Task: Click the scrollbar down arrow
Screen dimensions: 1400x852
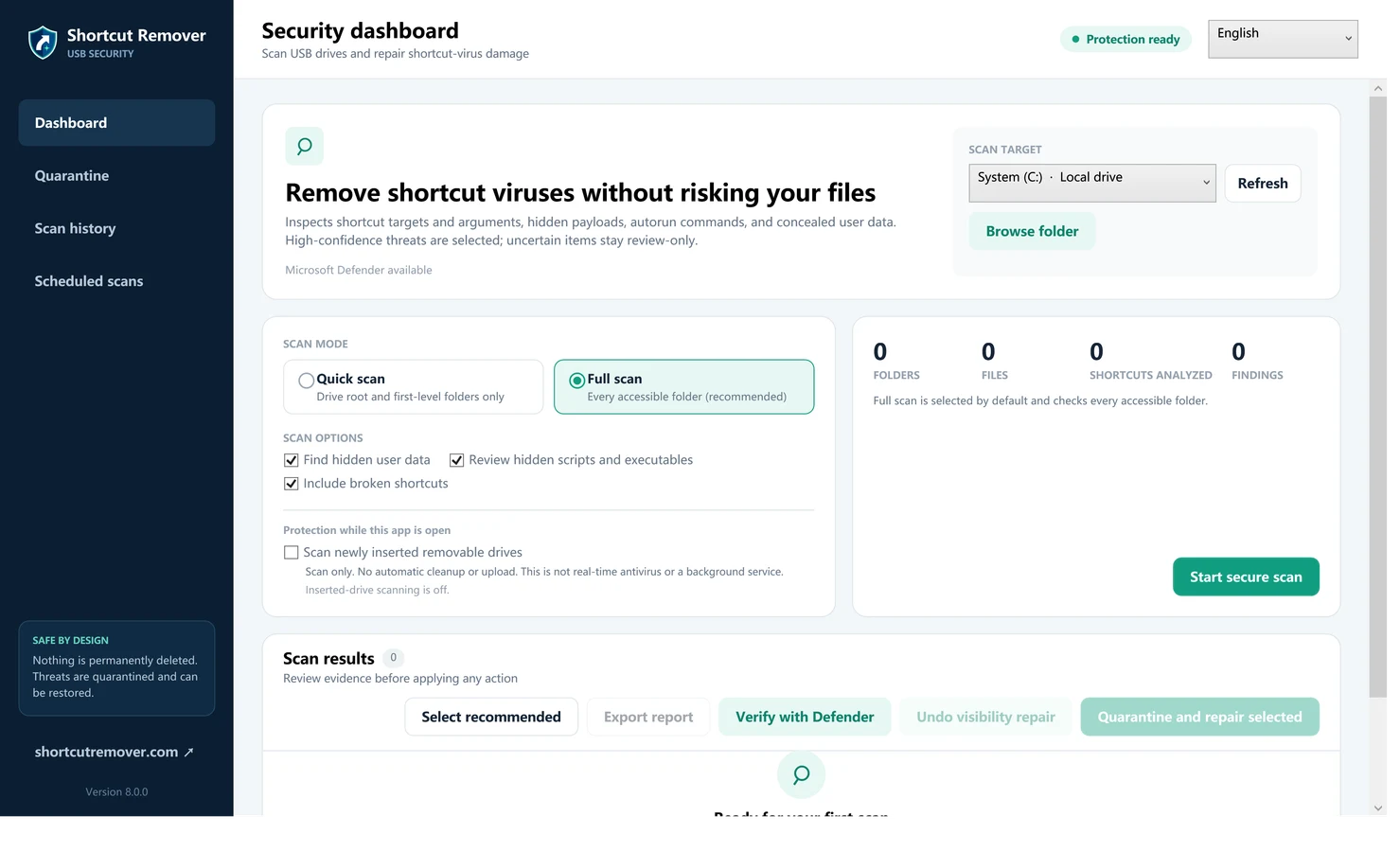Action: click(1378, 808)
